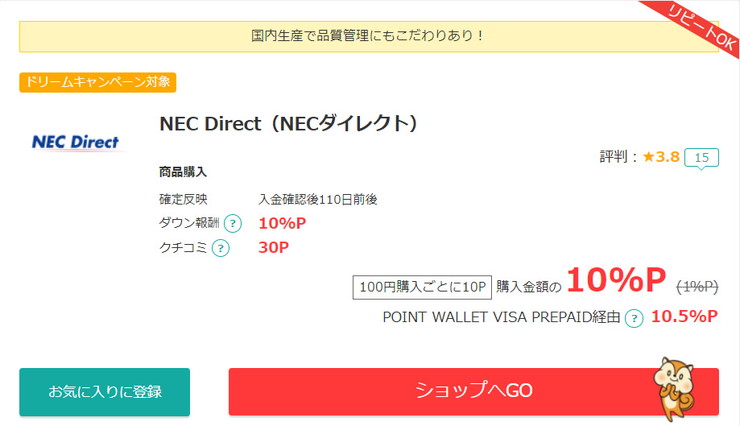Click the 30P クチコミ reward value
Screen dimensions: 740x426
tap(273, 247)
